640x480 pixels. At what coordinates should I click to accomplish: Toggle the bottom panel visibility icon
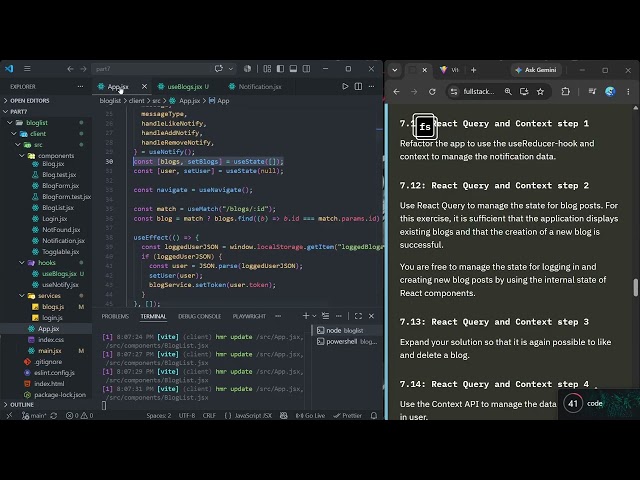click(293, 69)
